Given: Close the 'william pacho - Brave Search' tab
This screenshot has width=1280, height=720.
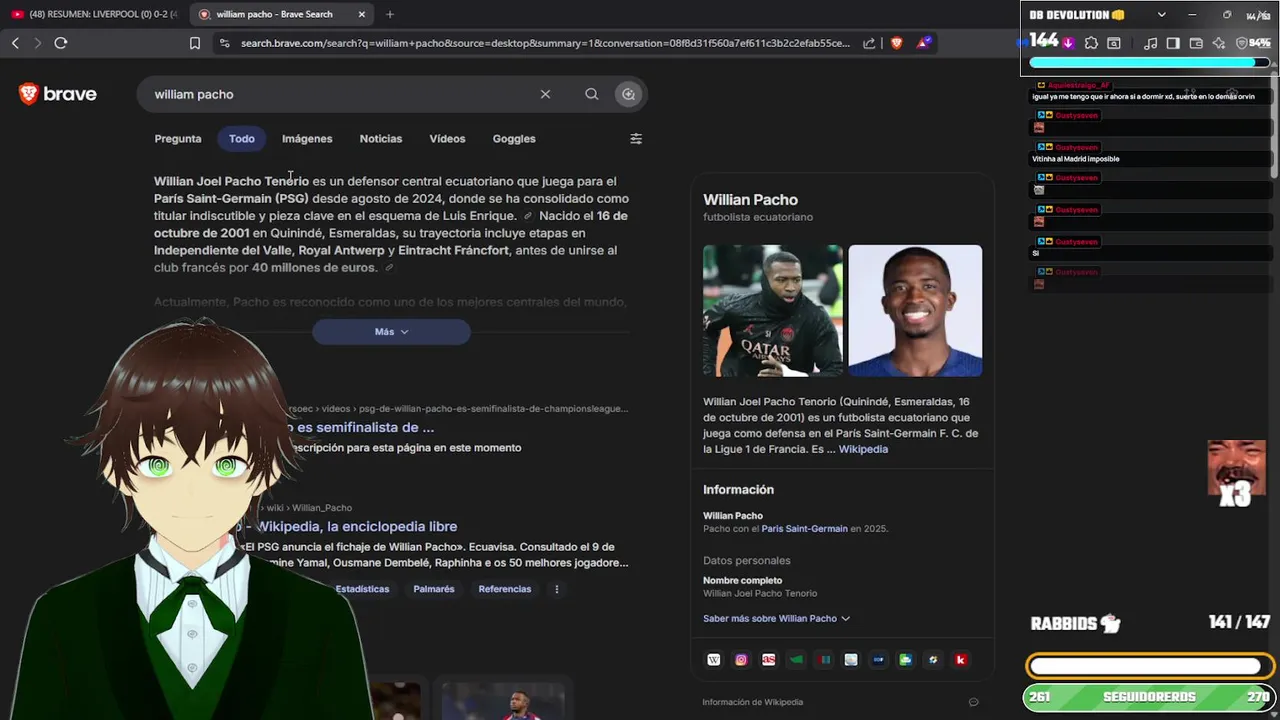Looking at the screenshot, I should click(x=361, y=14).
